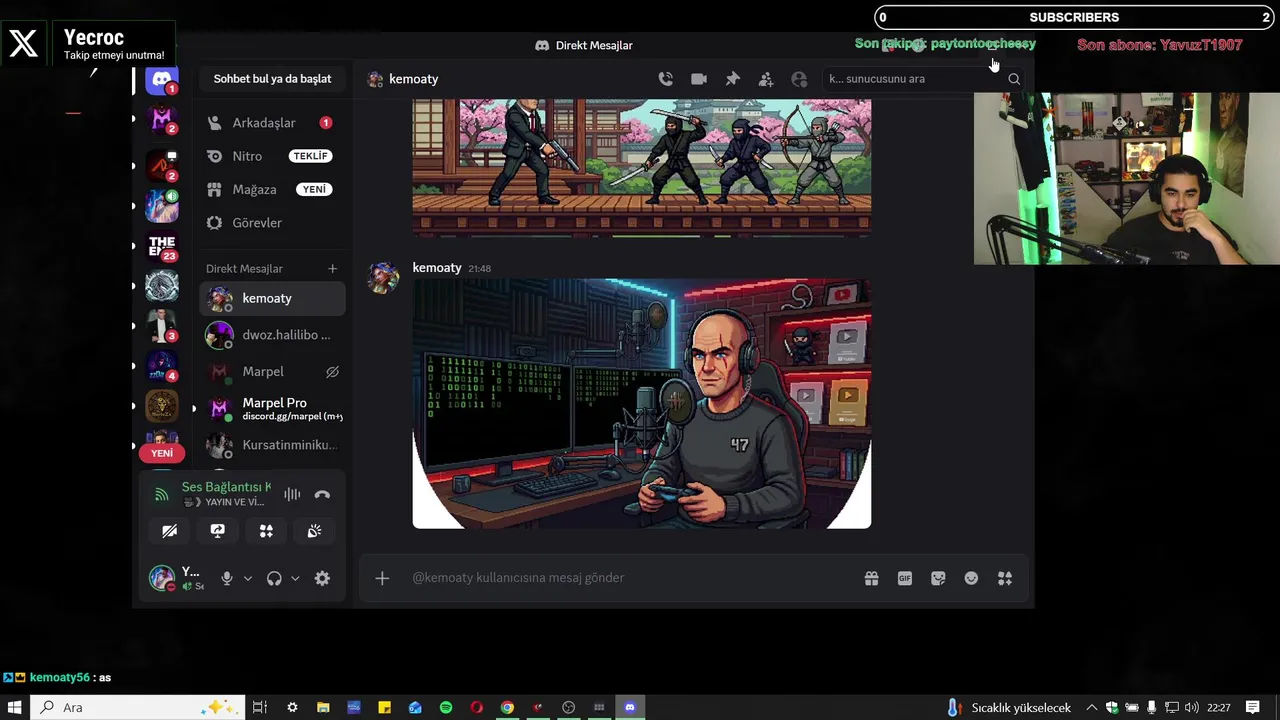Show the user profile panel icon
The image size is (1280, 720).
799,79
